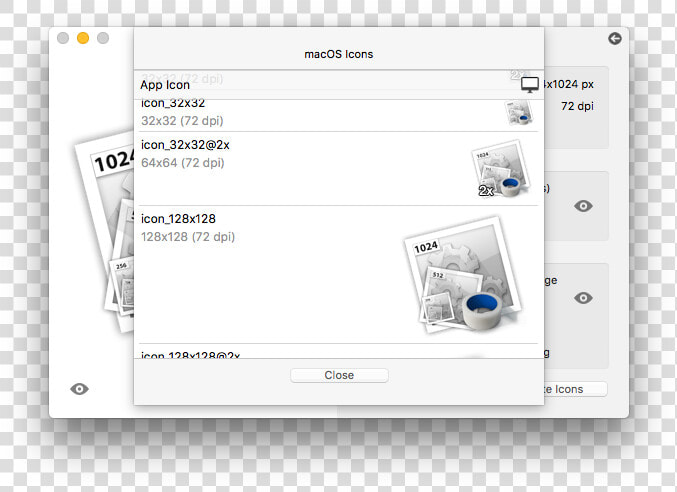Click the 128x128 (72 dpi) size label
Image resolution: width=677 pixels, height=492 pixels.
pyautogui.click(x=188, y=237)
